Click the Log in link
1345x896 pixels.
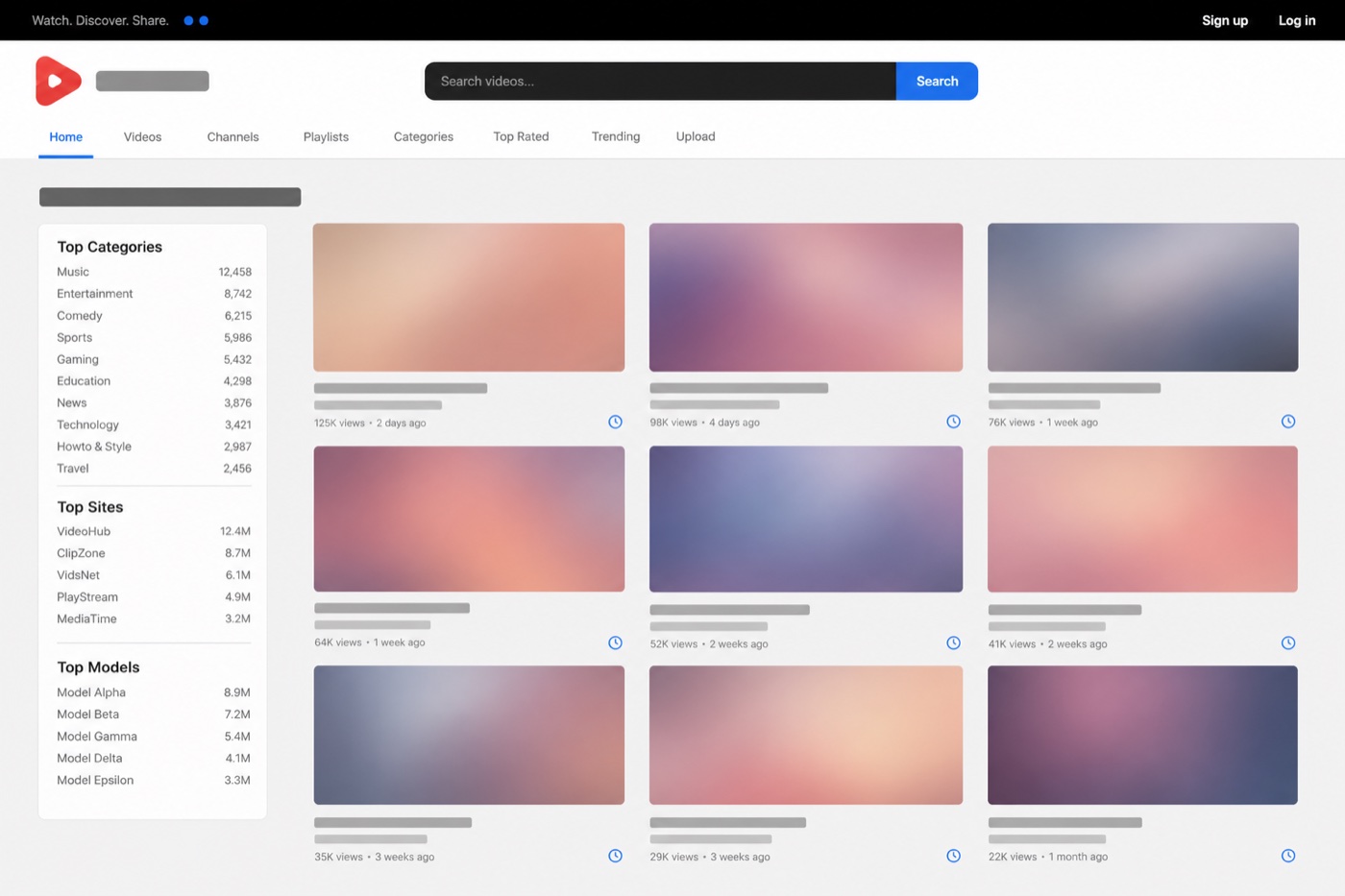1297,20
